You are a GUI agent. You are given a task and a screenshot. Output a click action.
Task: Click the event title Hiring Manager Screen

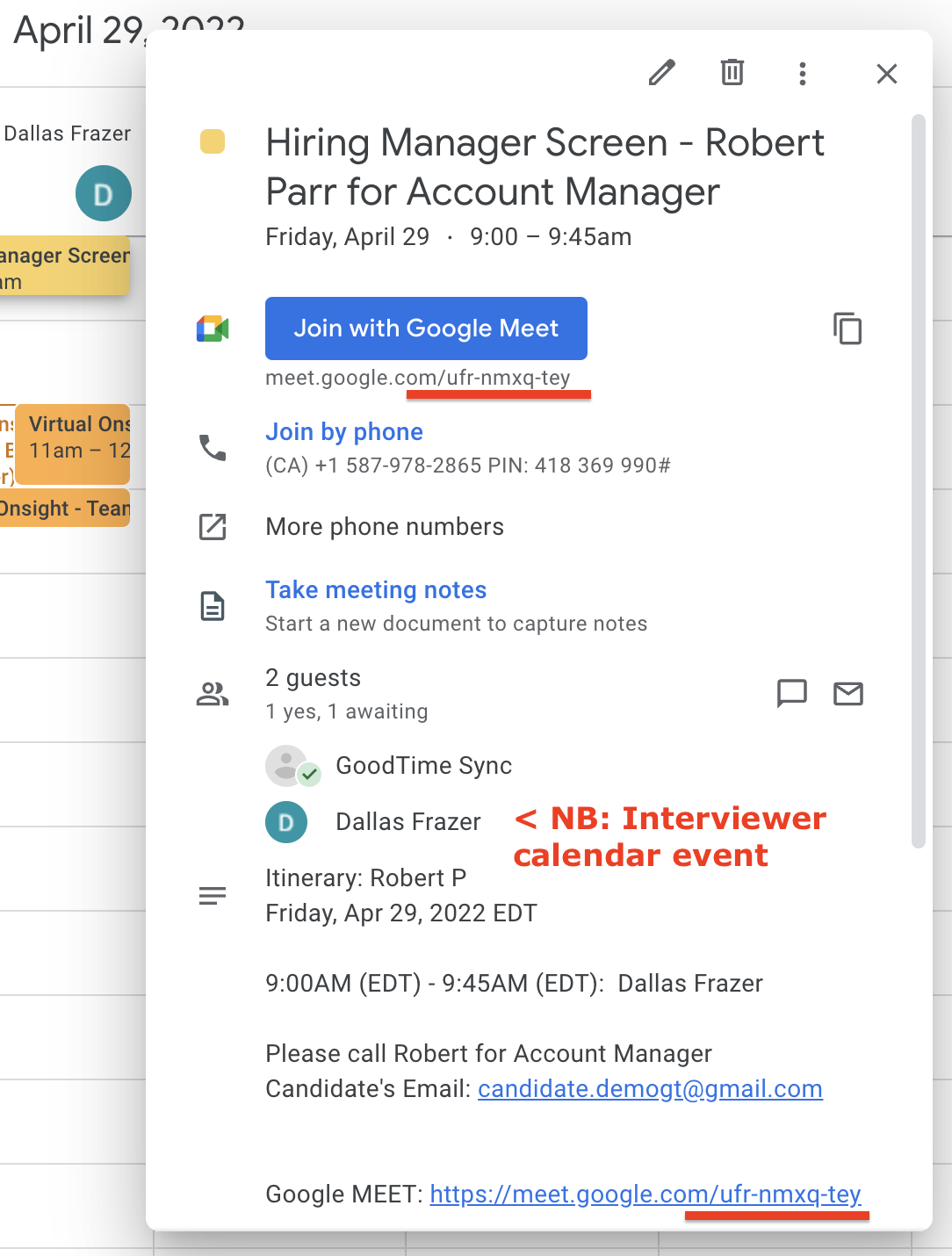click(545, 167)
